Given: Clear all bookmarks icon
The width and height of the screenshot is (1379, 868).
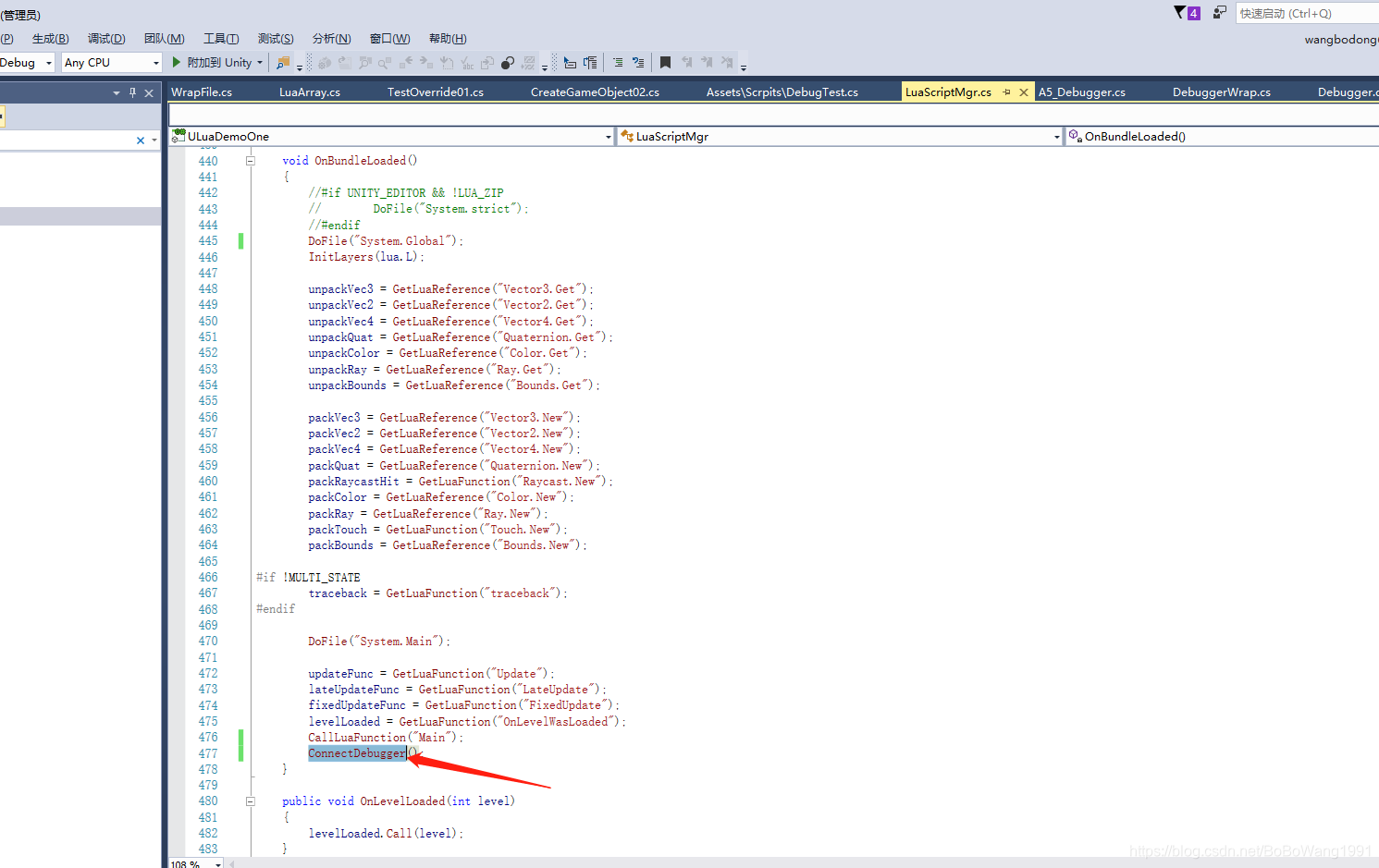Looking at the screenshot, I should [x=727, y=62].
